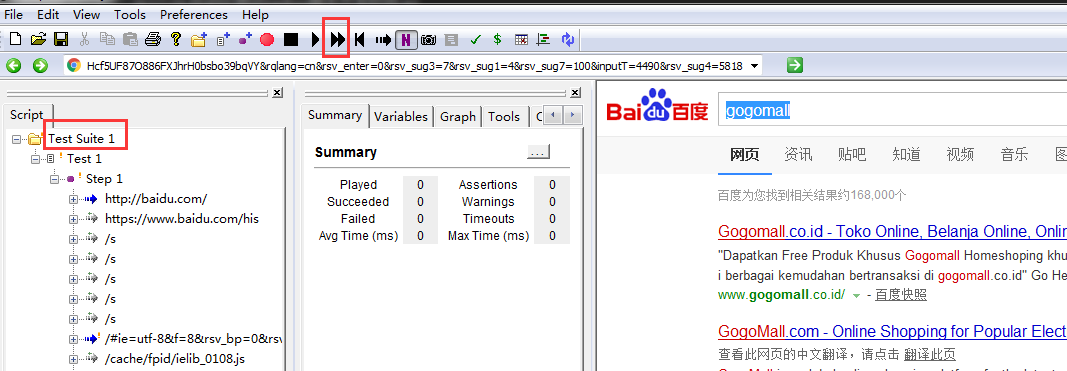Click the gray report page icon
The width and height of the screenshot is (1067, 371).
coord(452,40)
